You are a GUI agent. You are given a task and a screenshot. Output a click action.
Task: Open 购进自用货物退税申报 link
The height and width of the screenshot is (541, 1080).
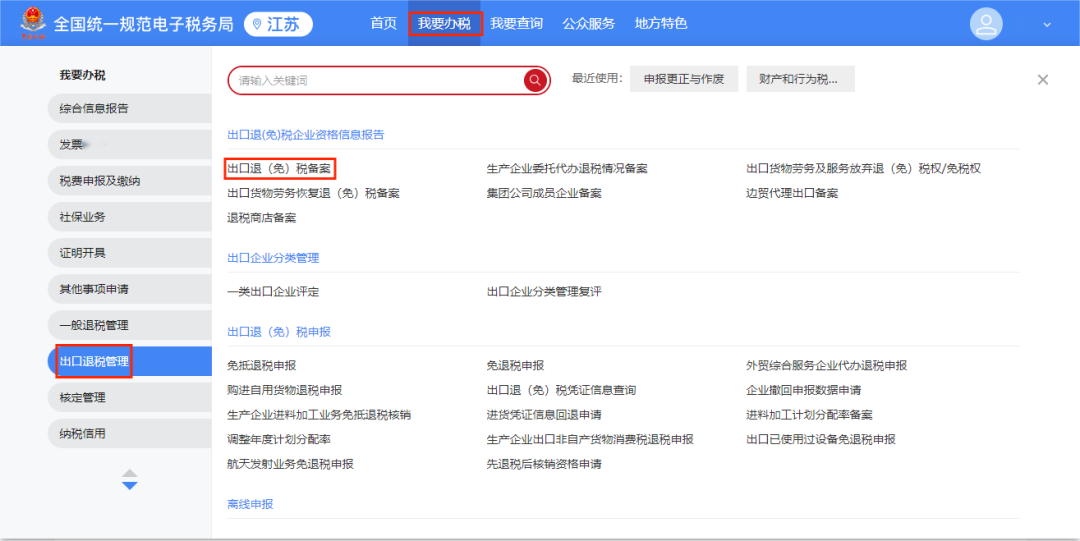pyautogui.click(x=284, y=391)
